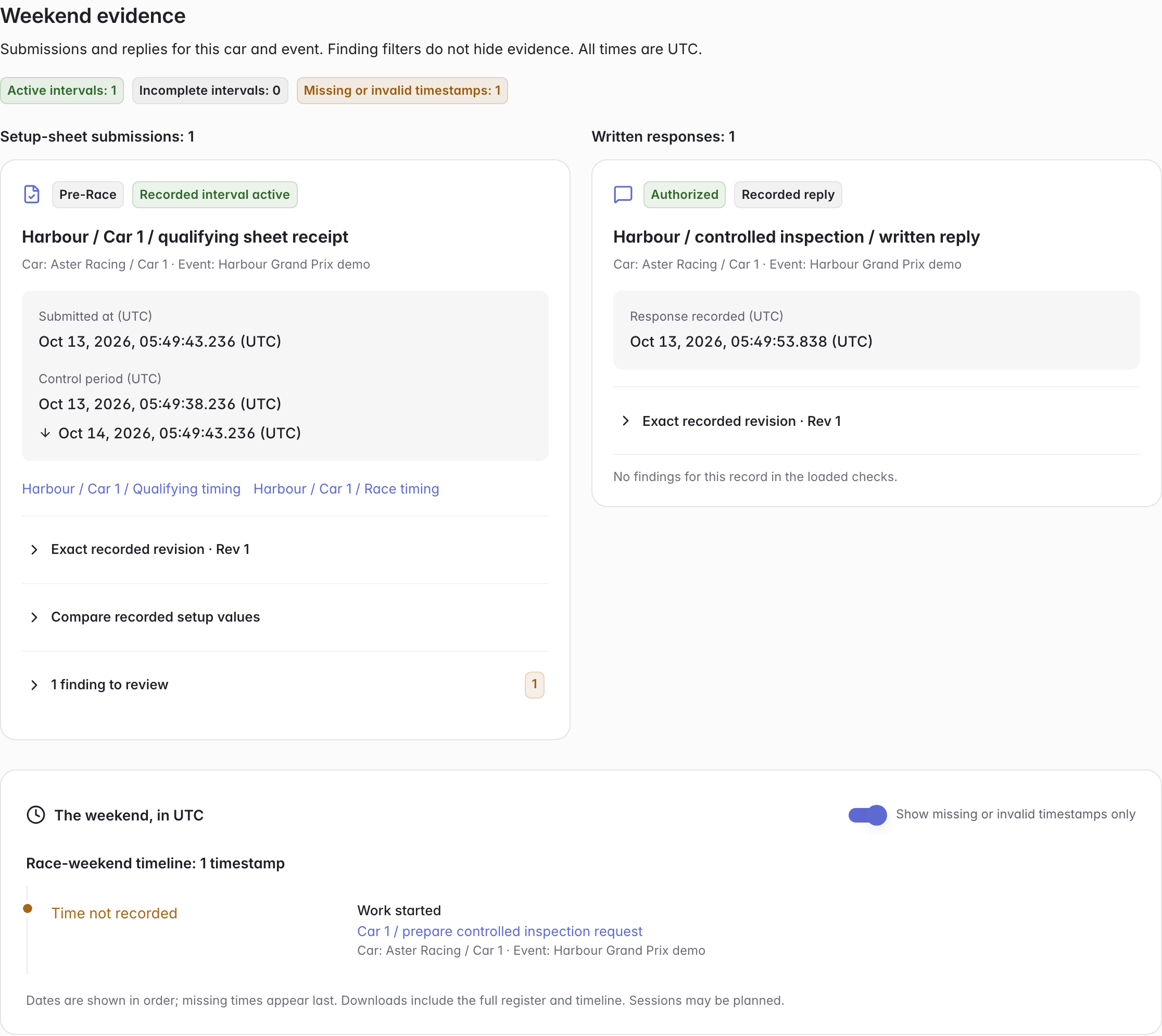
Task: Expand Exact recorded revision in written reply card
Action: tap(876, 421)
